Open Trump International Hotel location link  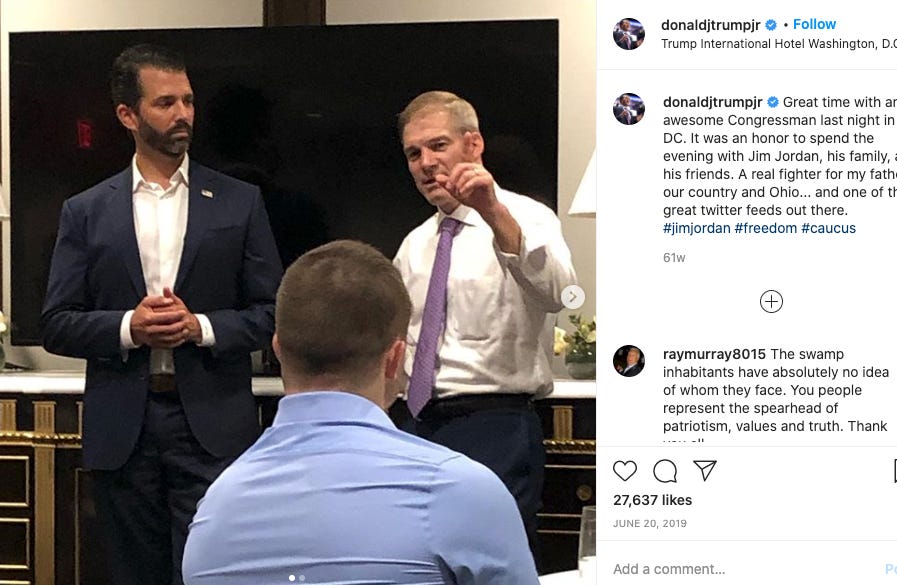tap(779, 43)
